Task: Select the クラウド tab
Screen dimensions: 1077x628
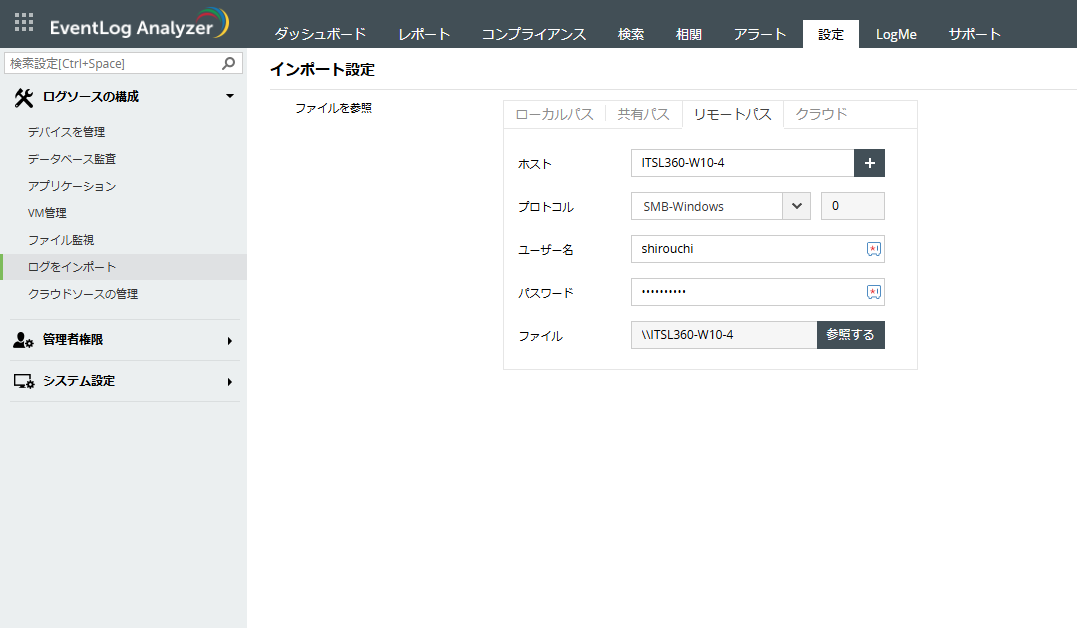Action: point(821,114)
